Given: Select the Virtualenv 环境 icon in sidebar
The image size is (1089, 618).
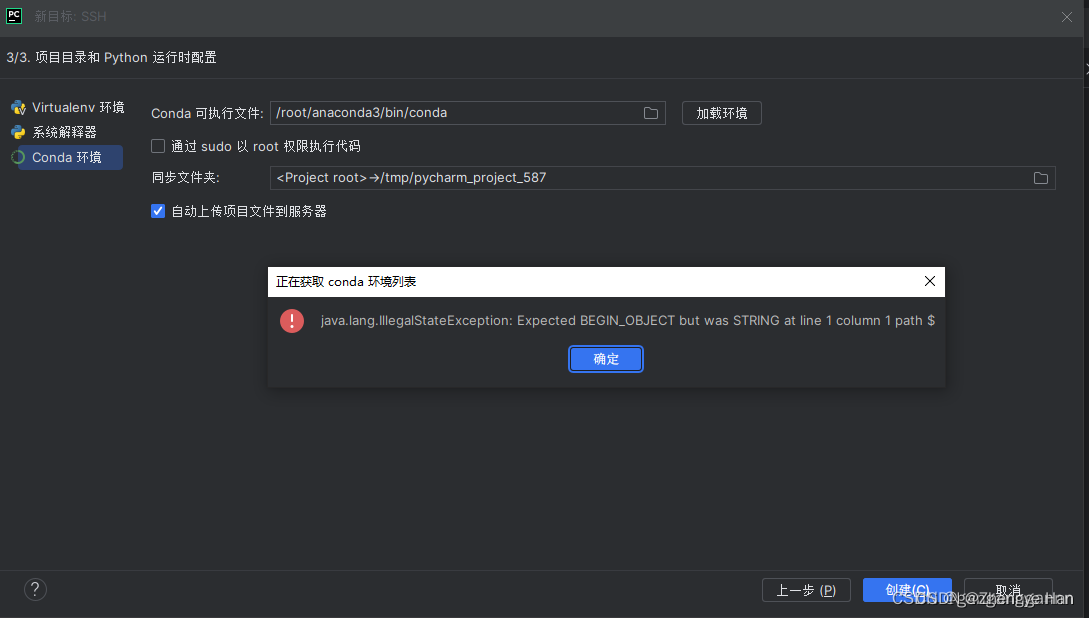Looking at the screenshot, I should [17, 107].
